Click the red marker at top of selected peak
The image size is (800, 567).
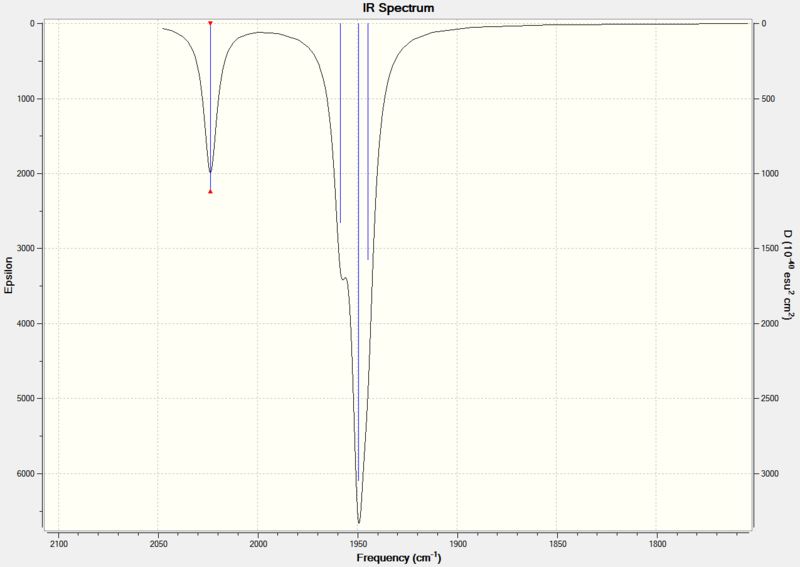[210, 23]
